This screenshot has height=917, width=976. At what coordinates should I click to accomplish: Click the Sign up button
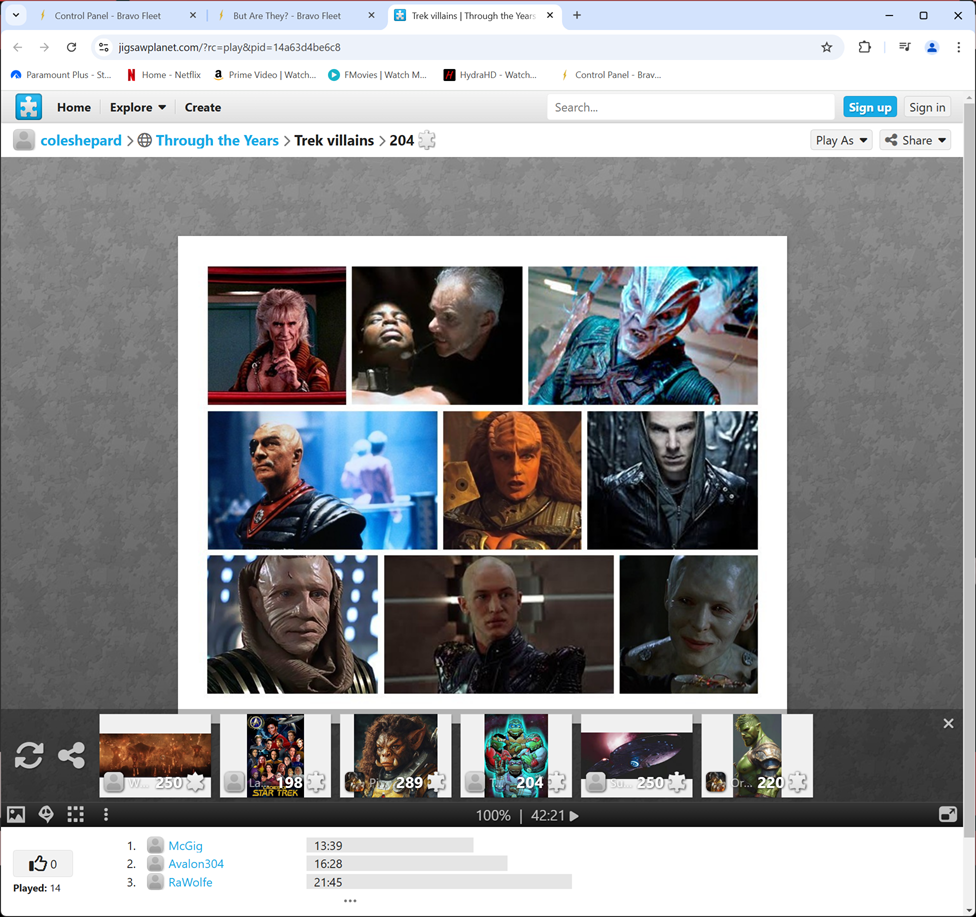tap(870, 107)
